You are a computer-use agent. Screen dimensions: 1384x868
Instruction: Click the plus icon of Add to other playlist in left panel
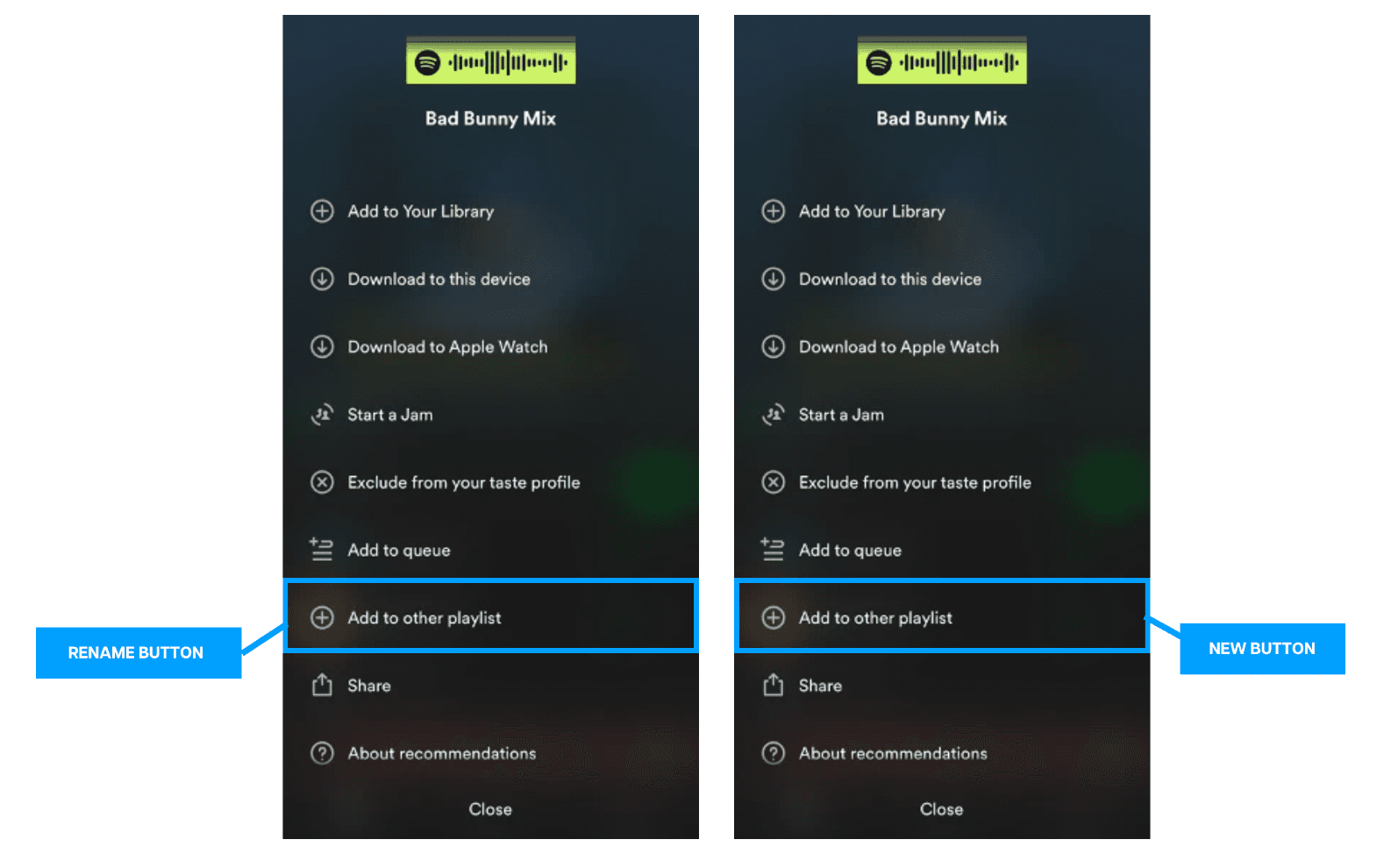tap(322, 617)
